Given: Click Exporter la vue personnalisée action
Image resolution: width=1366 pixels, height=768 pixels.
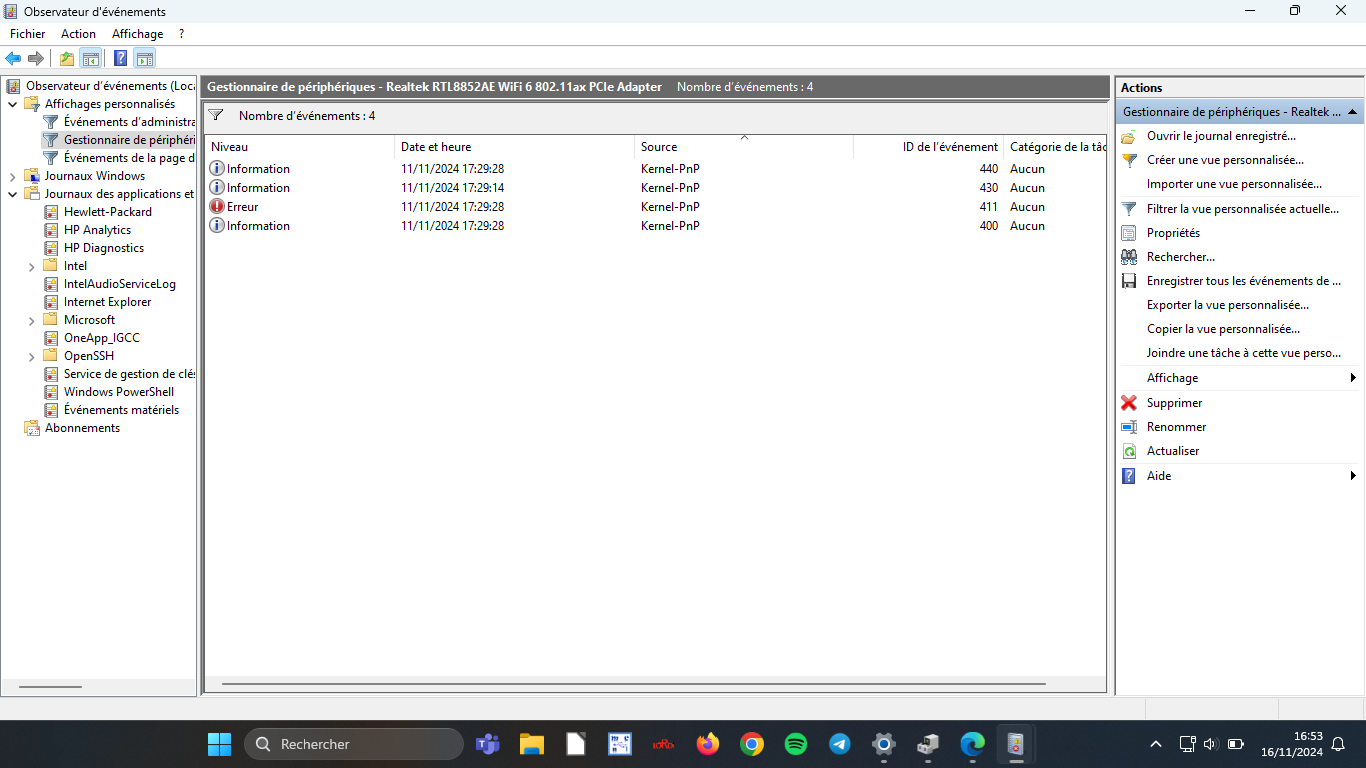Looking at the screenshot, I should [x=1227, y=305].
